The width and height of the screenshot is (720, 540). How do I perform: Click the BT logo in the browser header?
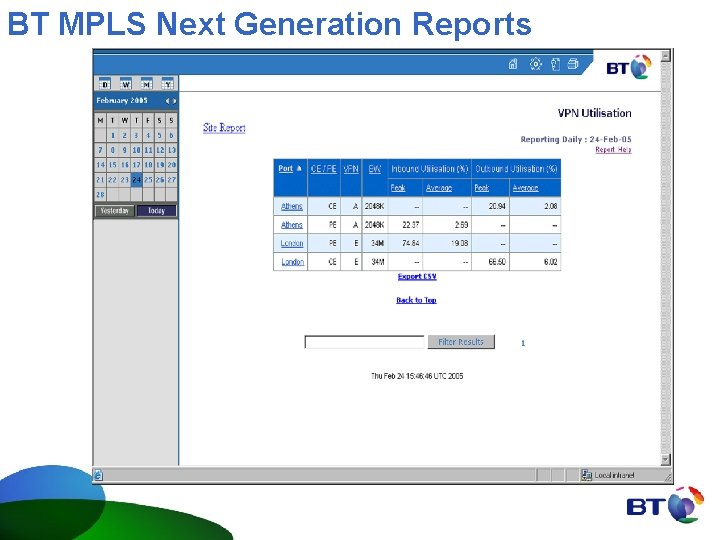[629, 68]
